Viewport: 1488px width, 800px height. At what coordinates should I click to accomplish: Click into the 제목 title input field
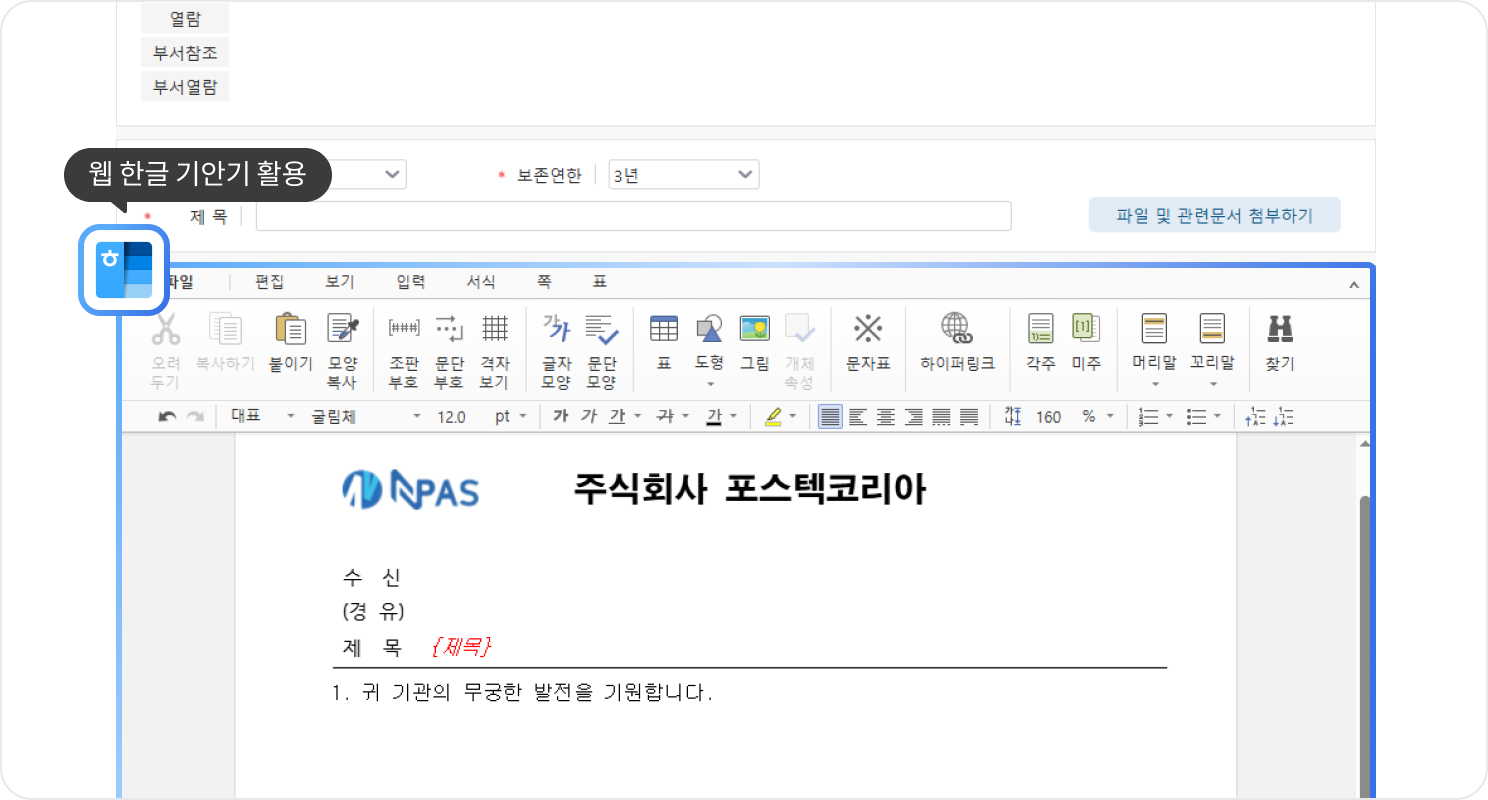click(x=634, y=216)
